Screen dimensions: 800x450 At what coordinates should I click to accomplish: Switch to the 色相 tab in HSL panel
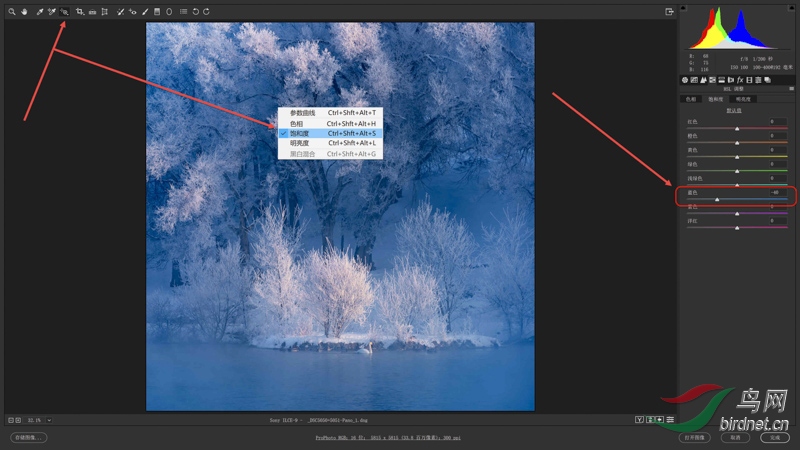[x=691, y=99]
